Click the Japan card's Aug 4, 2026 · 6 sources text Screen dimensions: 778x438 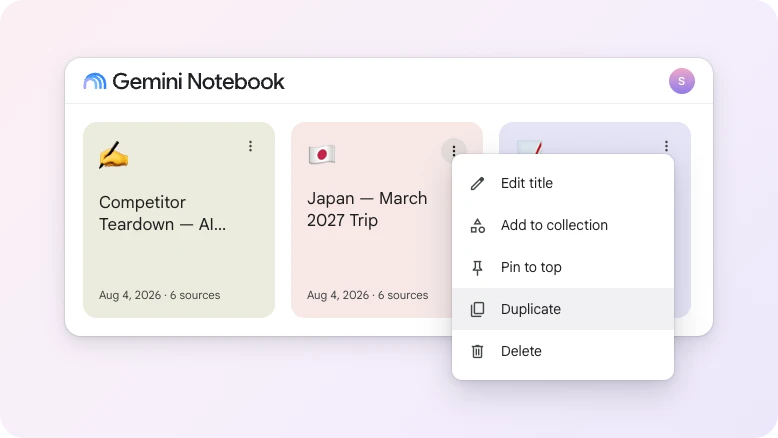(367, 295)
